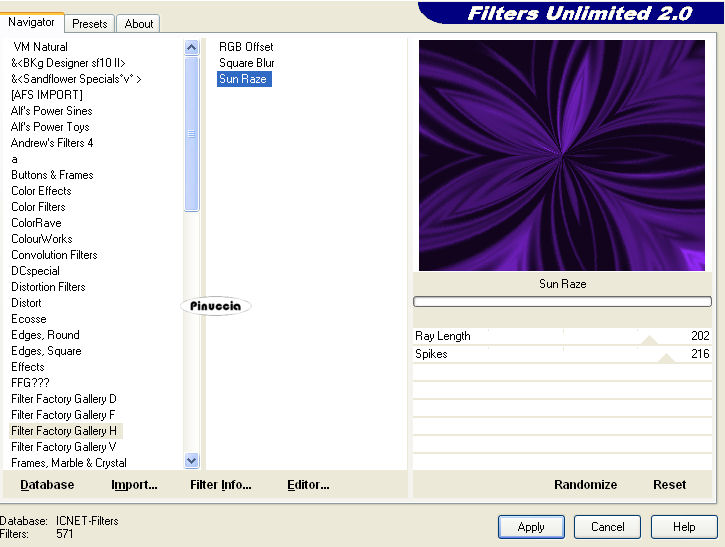This screenshot has height=547, width=725.
Task: Select the category named 'a'
Action: pyautogui.click(x=14, y=159)
